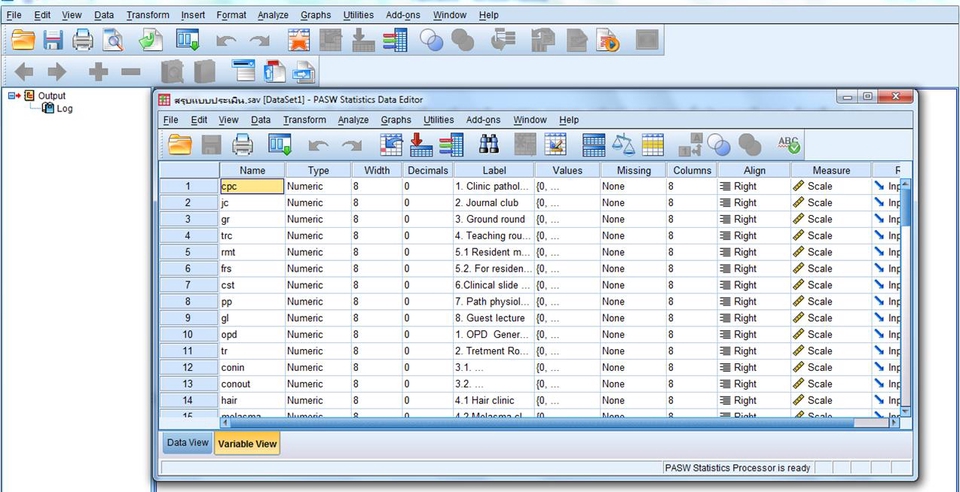Go to Case icon in Data Editor
The width and height of the screenshot is (960, 492).
pyautogui.click(x=391, y=144)
